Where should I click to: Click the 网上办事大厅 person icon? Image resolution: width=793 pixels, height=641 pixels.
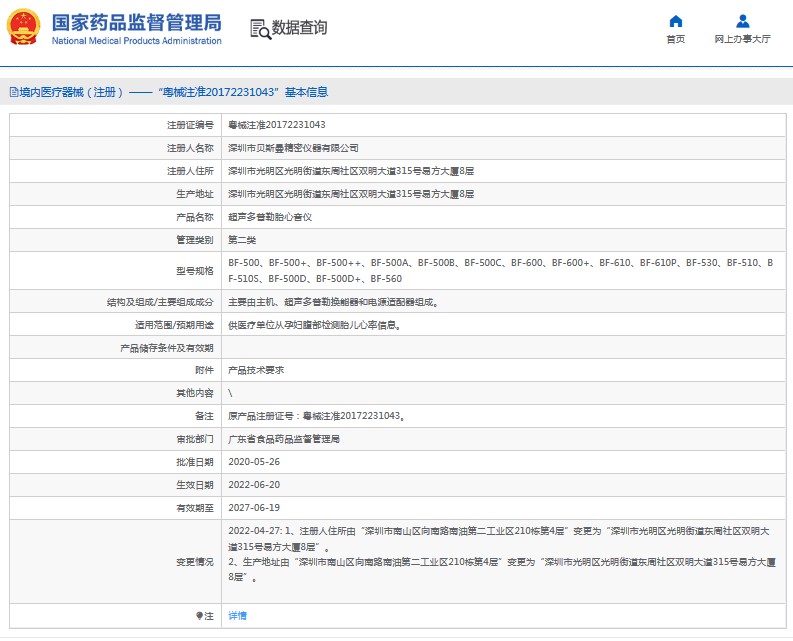tap(742, 21)
